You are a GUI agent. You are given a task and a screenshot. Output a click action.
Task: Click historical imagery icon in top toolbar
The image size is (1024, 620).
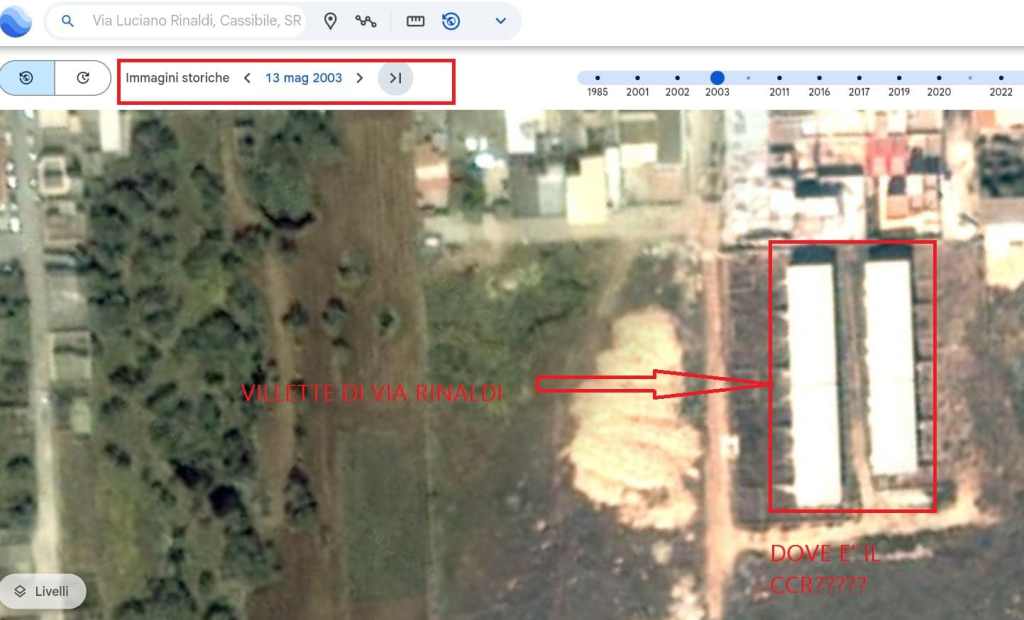tap(451, 21)
